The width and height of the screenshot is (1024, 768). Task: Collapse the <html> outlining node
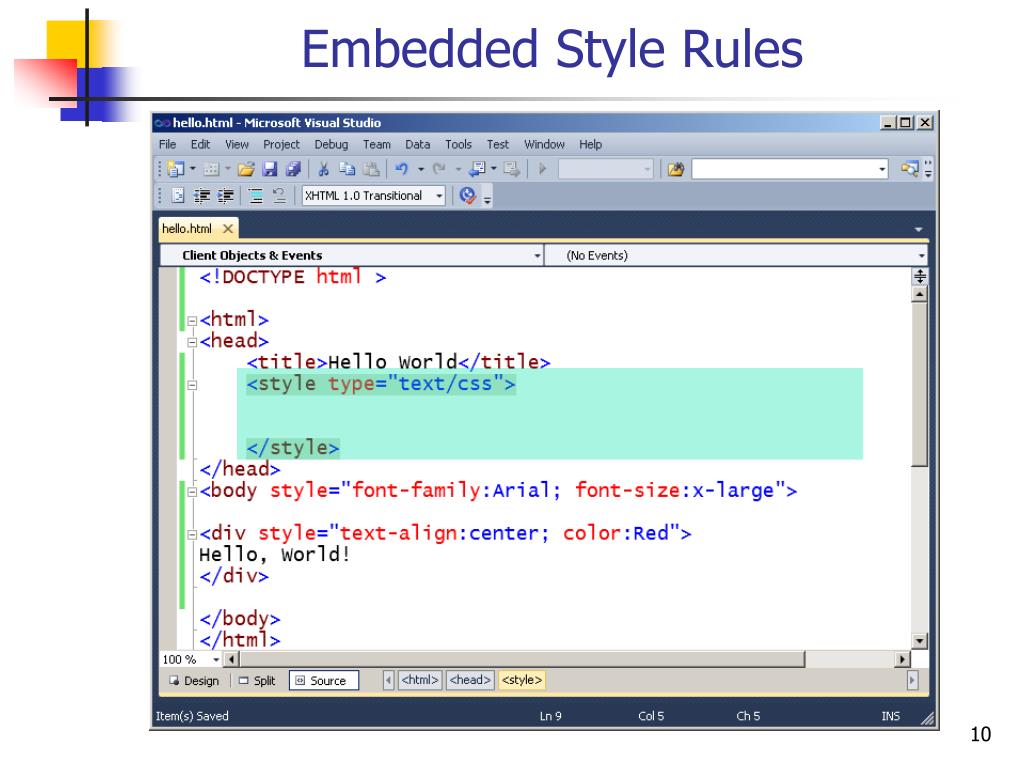pos(192,321)
